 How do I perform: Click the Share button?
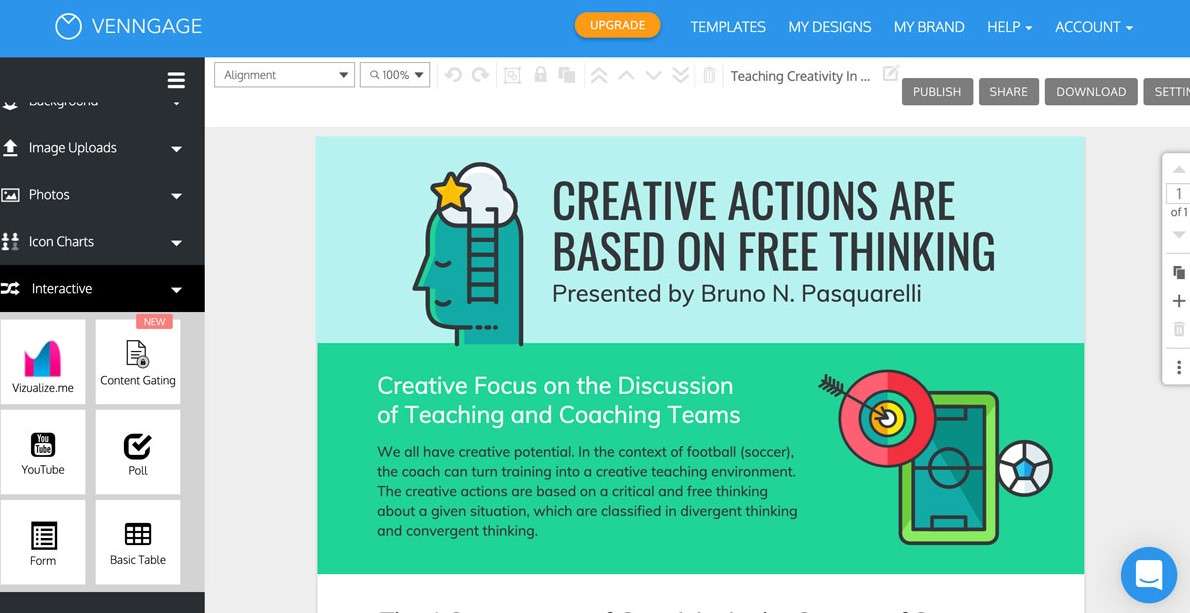coord(1009,92)
